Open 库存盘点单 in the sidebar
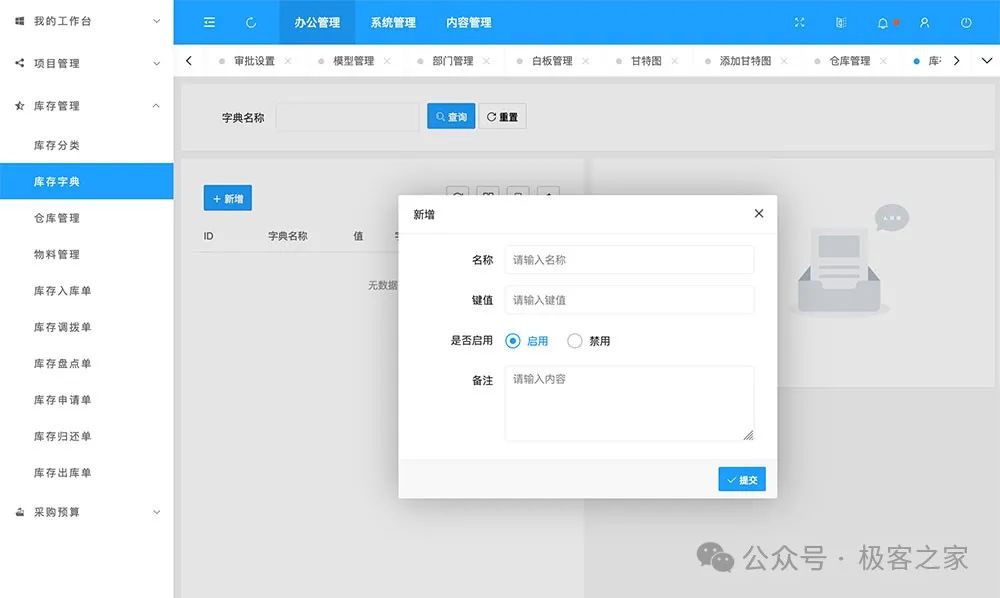This screenshot has height=598, width=1000. [x=87, y=363]
